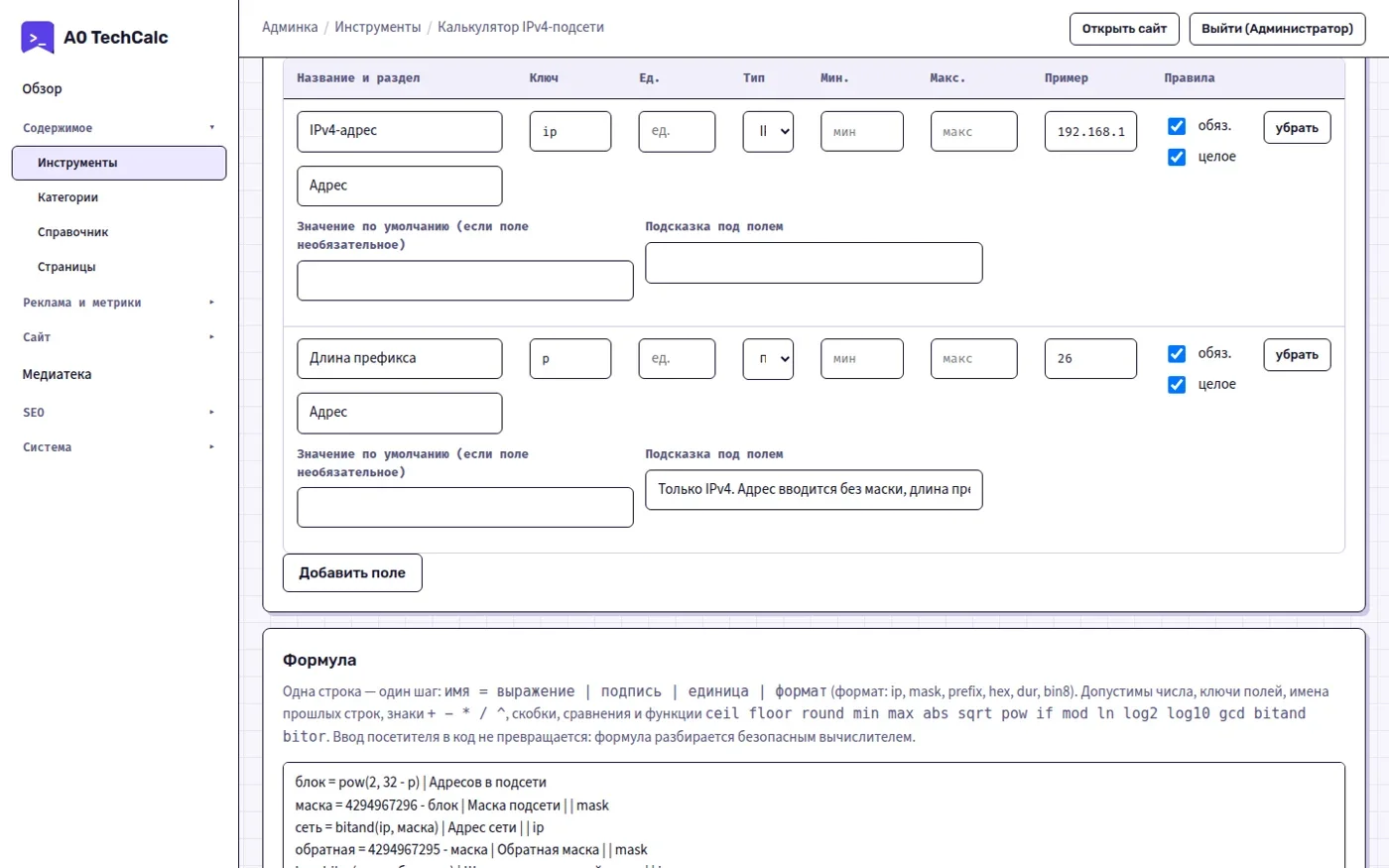1389x868 pixels.
Task: Click the default value input for IPv4-адрес
Action: [x=465, y=281]
